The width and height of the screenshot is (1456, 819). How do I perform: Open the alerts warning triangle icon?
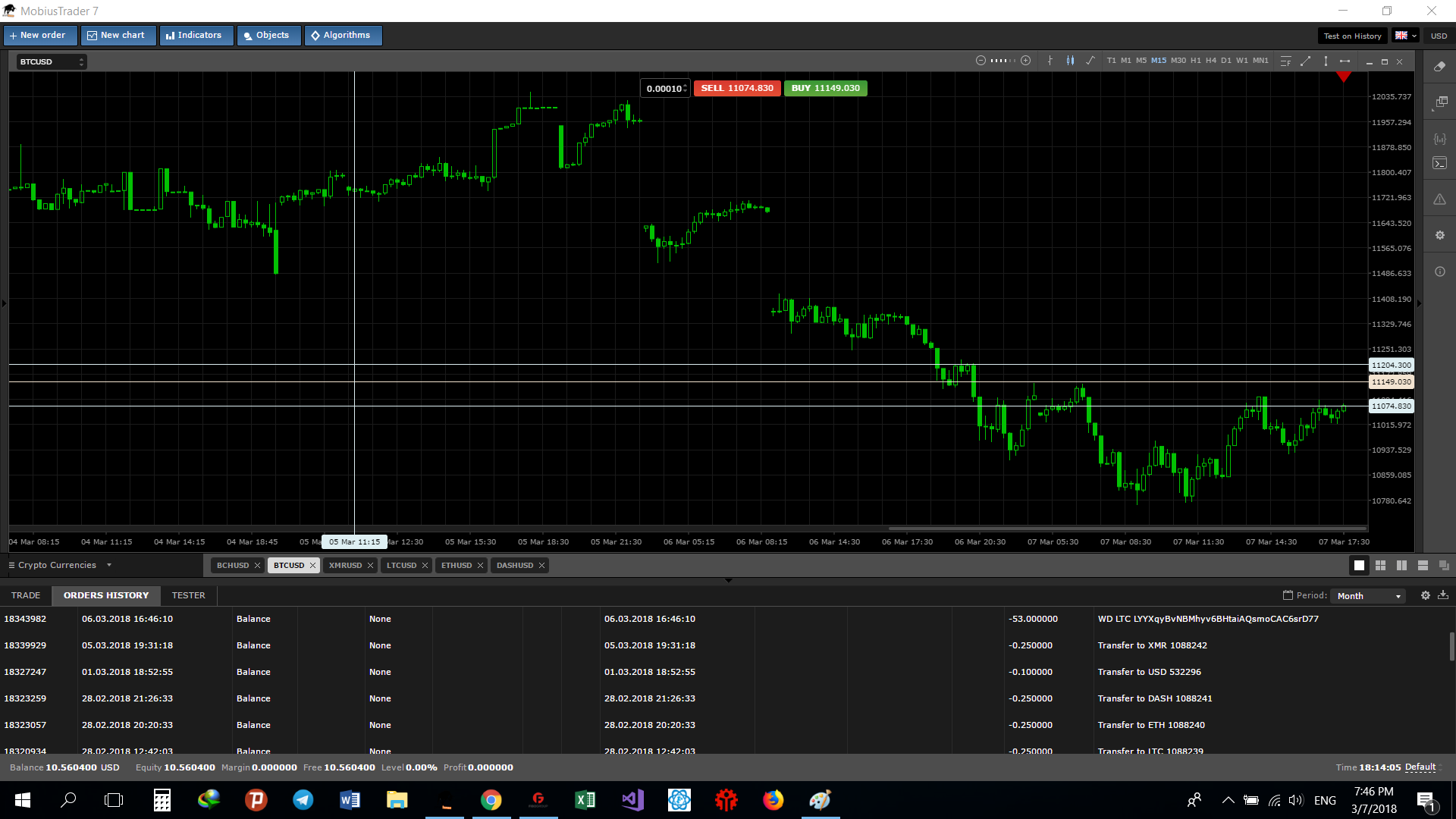tap(1439, 199)
